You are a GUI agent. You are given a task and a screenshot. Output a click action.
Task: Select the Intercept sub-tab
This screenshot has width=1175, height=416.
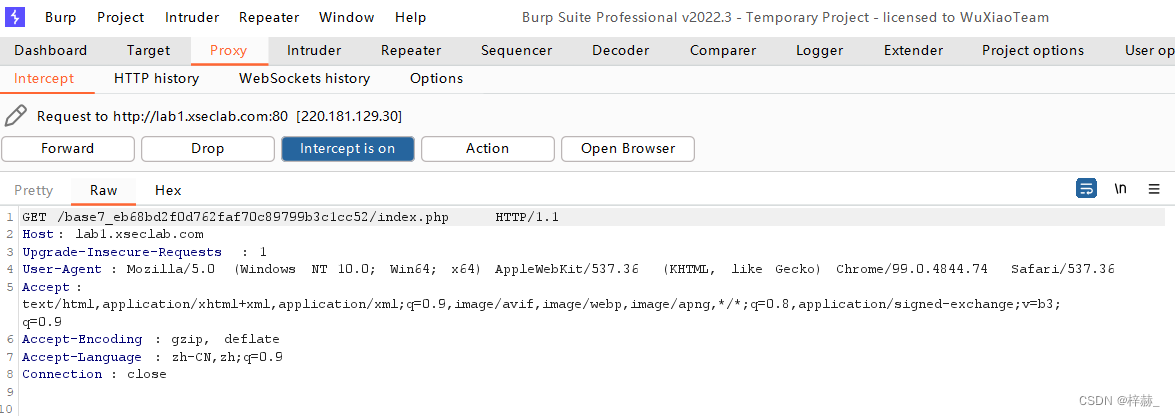pos(44,79)
